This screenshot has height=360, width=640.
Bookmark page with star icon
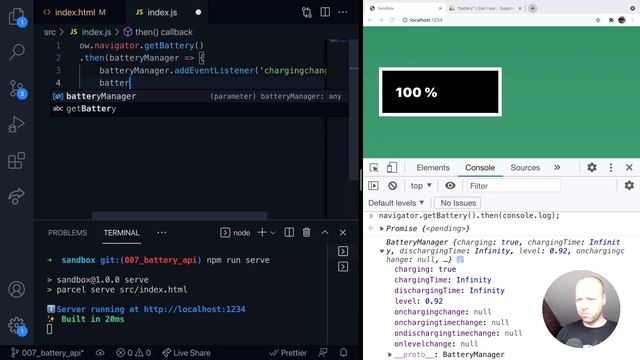point(598,20)
